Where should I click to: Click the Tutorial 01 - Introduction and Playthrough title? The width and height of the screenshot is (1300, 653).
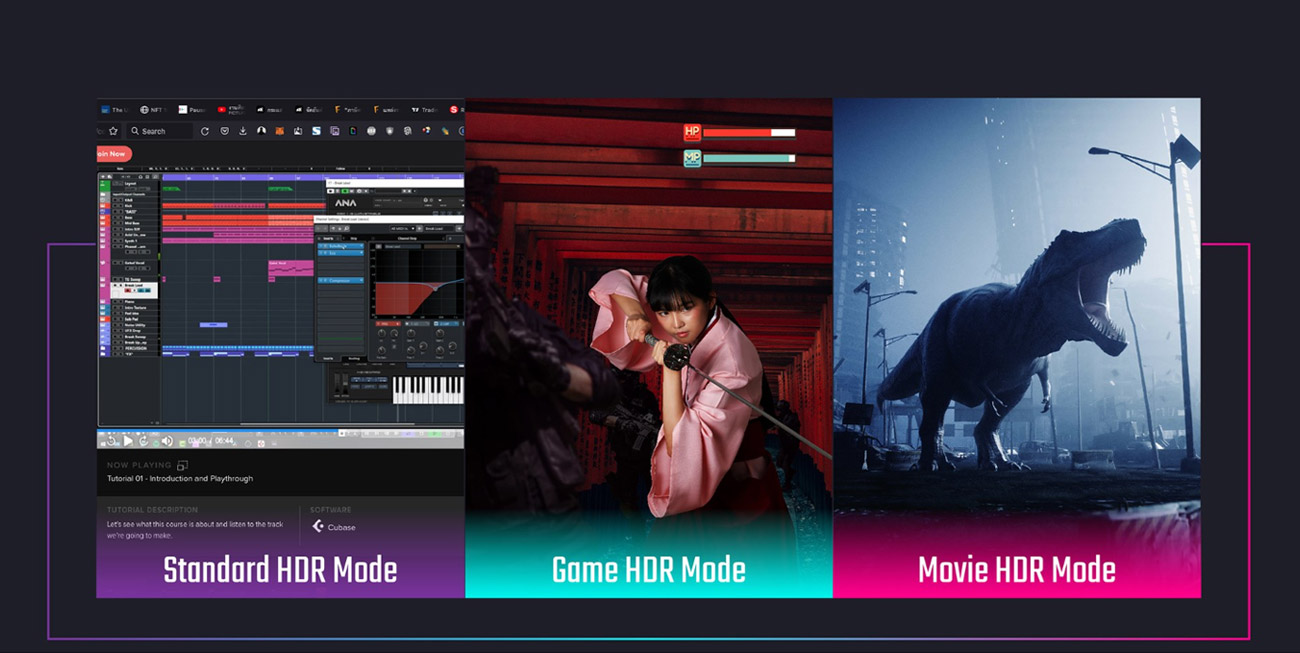(180, 479)
